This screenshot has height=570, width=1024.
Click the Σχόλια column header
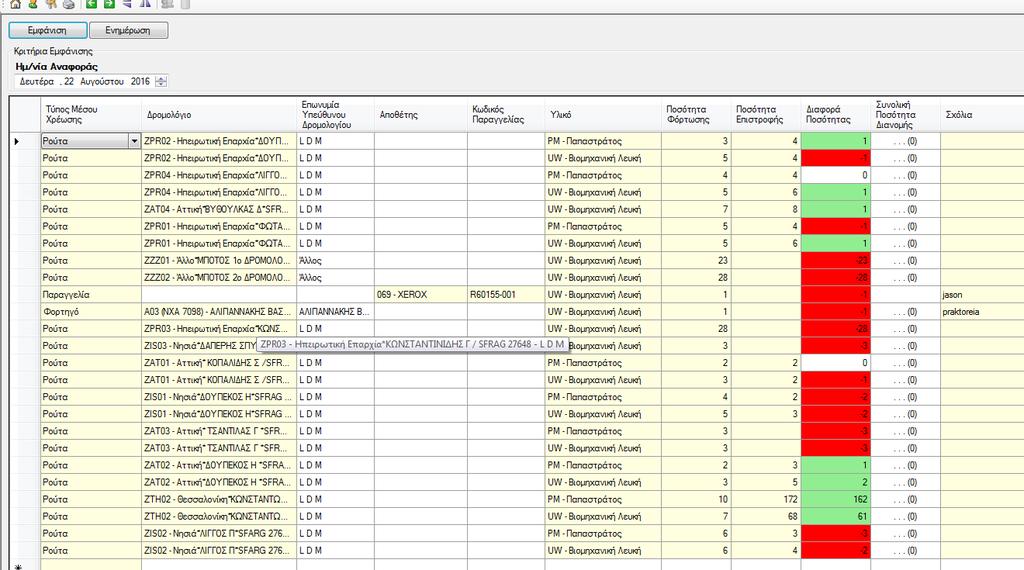point(982,115)
